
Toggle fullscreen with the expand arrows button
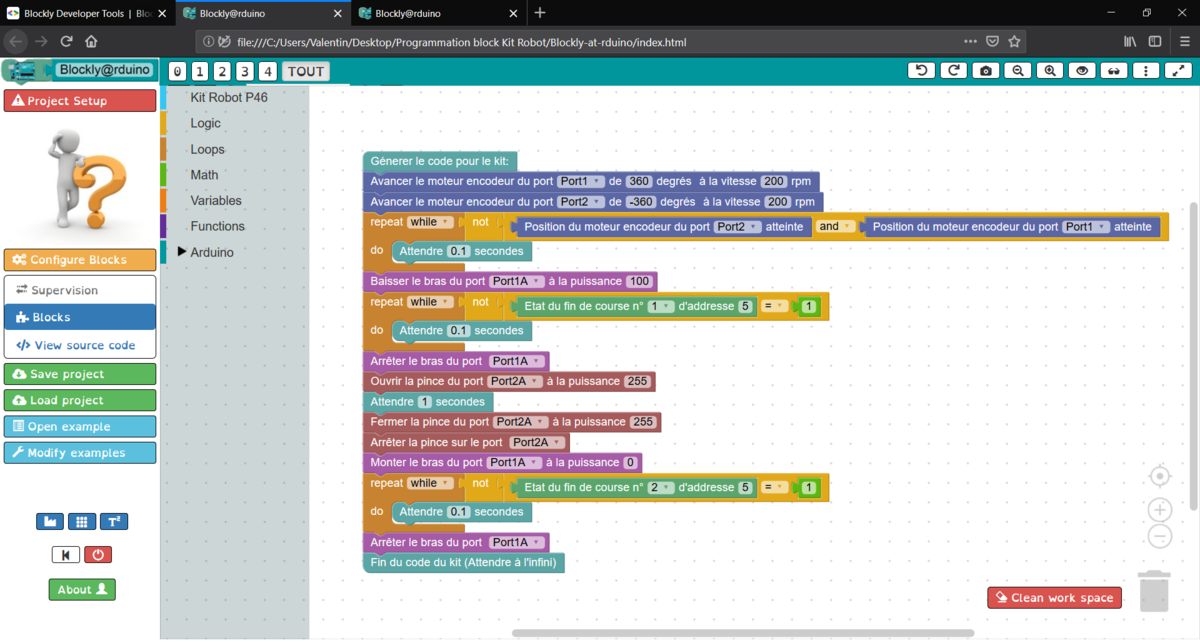pos(1178,71)
